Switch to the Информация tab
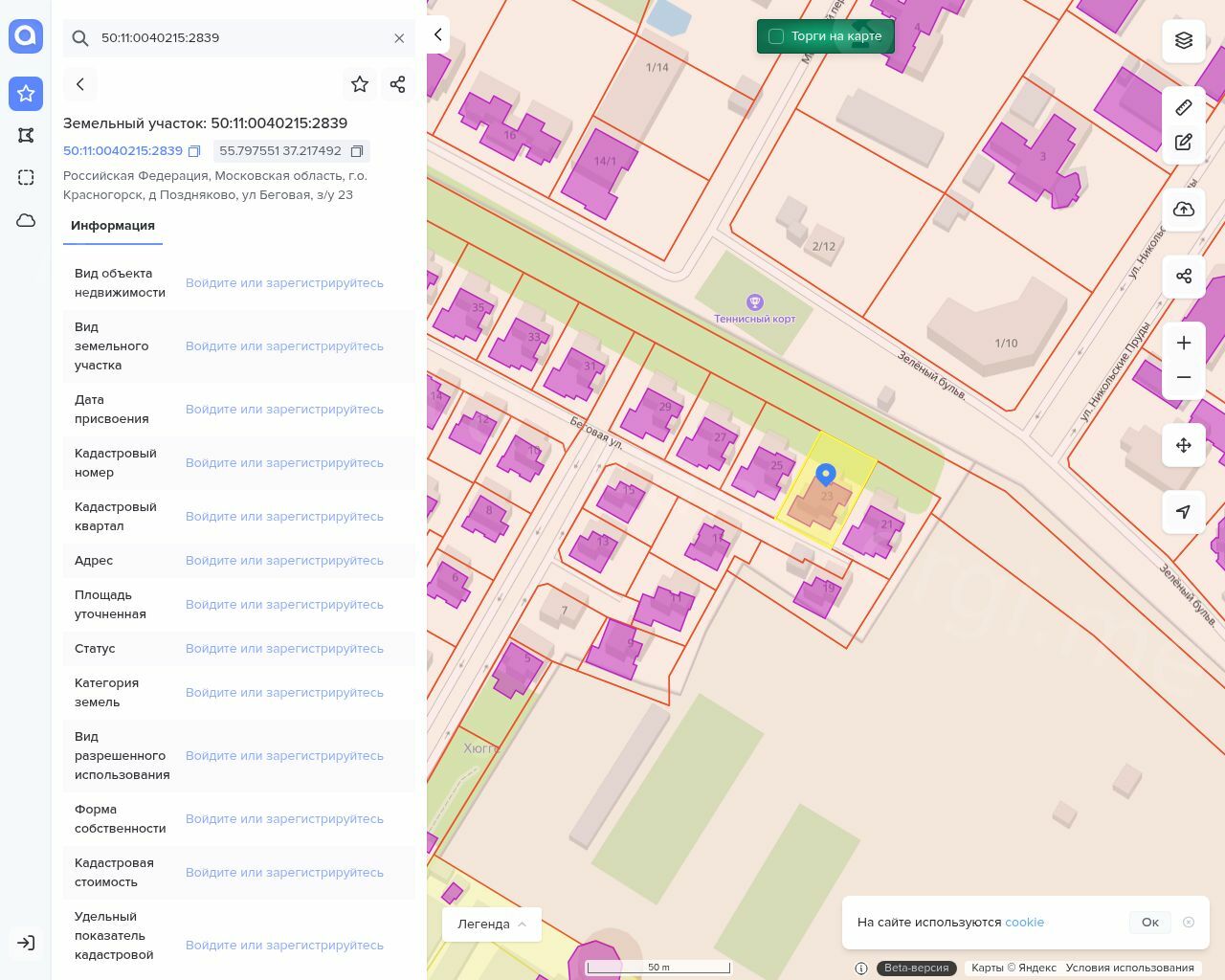 [x=113, y=226]
